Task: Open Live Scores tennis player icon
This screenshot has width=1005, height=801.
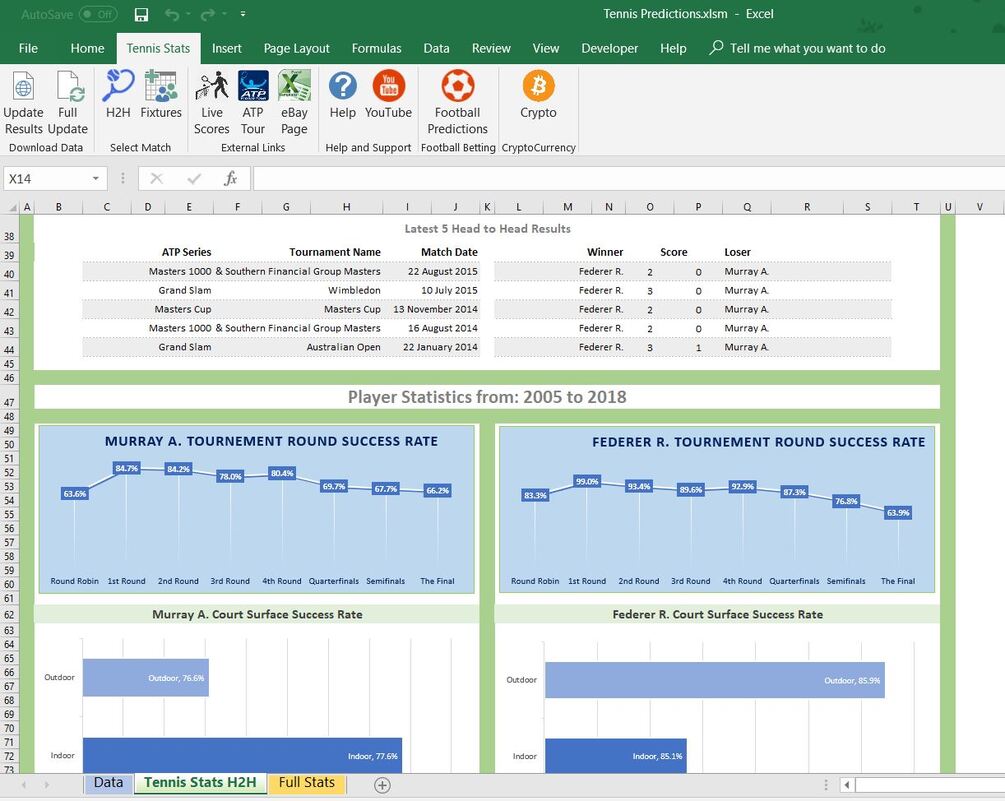Action: pos(212,86)
